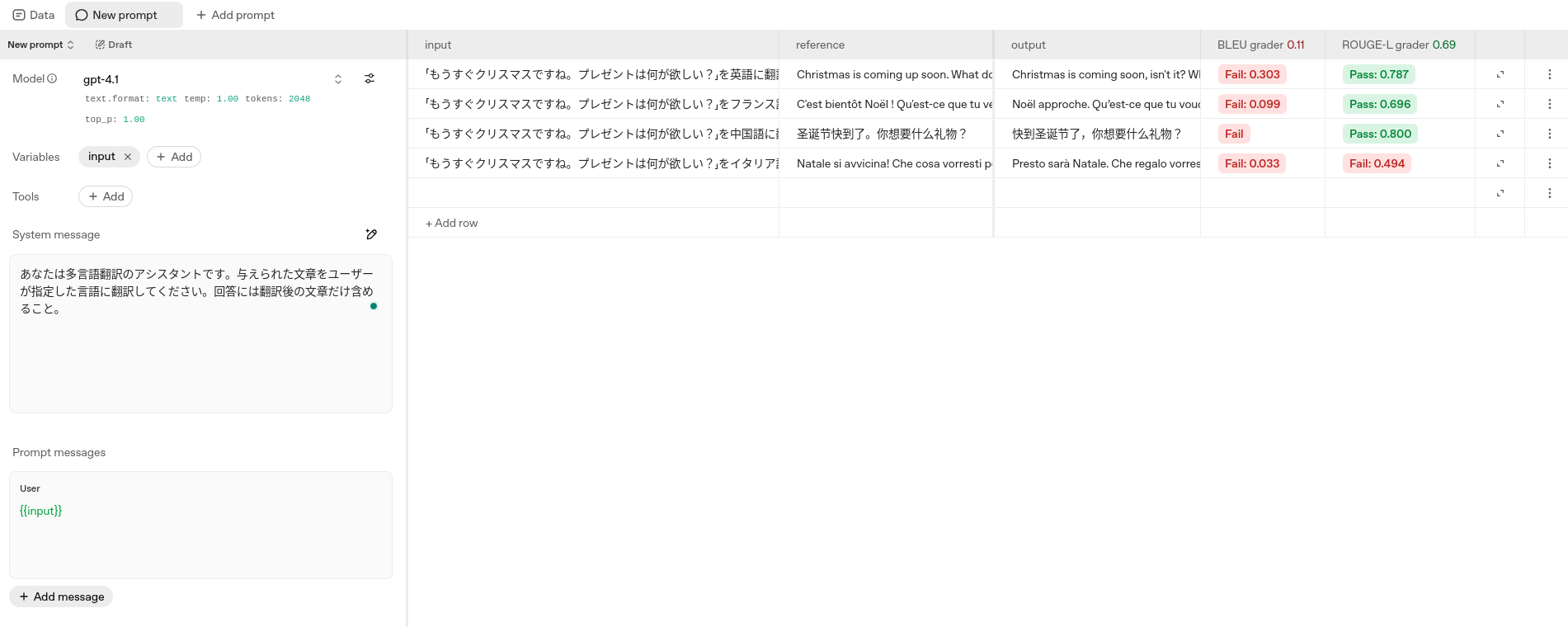The width and height of the screenshot is (1568, 627).
Task: Open the Data tab
Action: tap(34, 15)
